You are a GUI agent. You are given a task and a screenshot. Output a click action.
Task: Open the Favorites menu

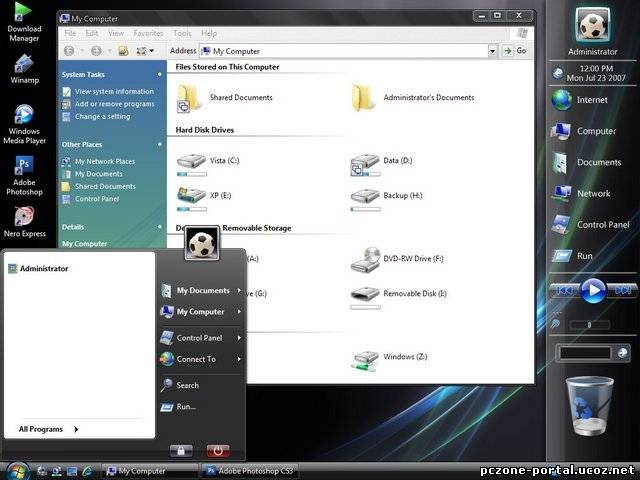[148, 33]
